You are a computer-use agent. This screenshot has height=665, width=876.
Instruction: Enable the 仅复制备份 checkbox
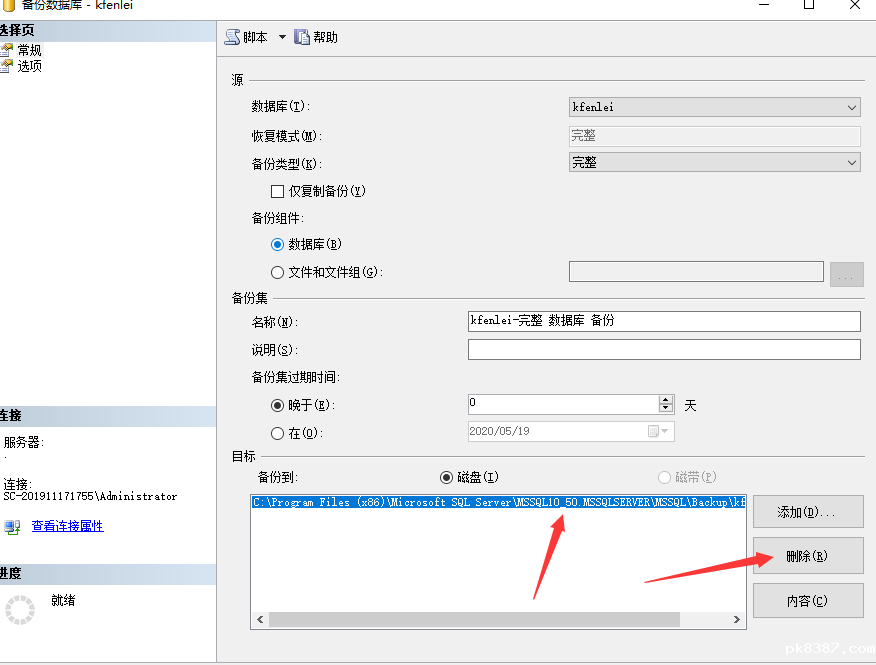click(278, 191)
